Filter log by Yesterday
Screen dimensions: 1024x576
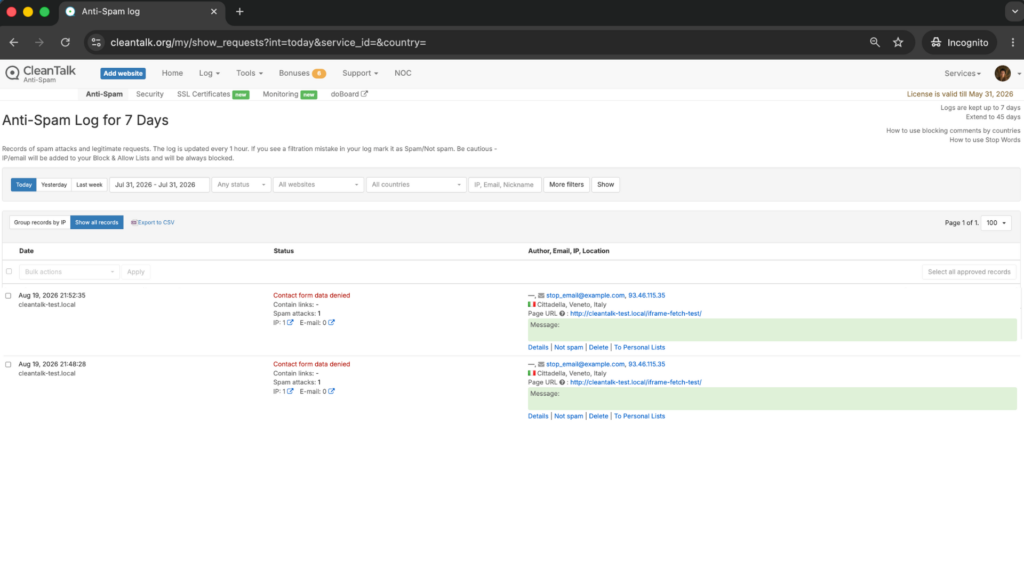tap(54, 185)
